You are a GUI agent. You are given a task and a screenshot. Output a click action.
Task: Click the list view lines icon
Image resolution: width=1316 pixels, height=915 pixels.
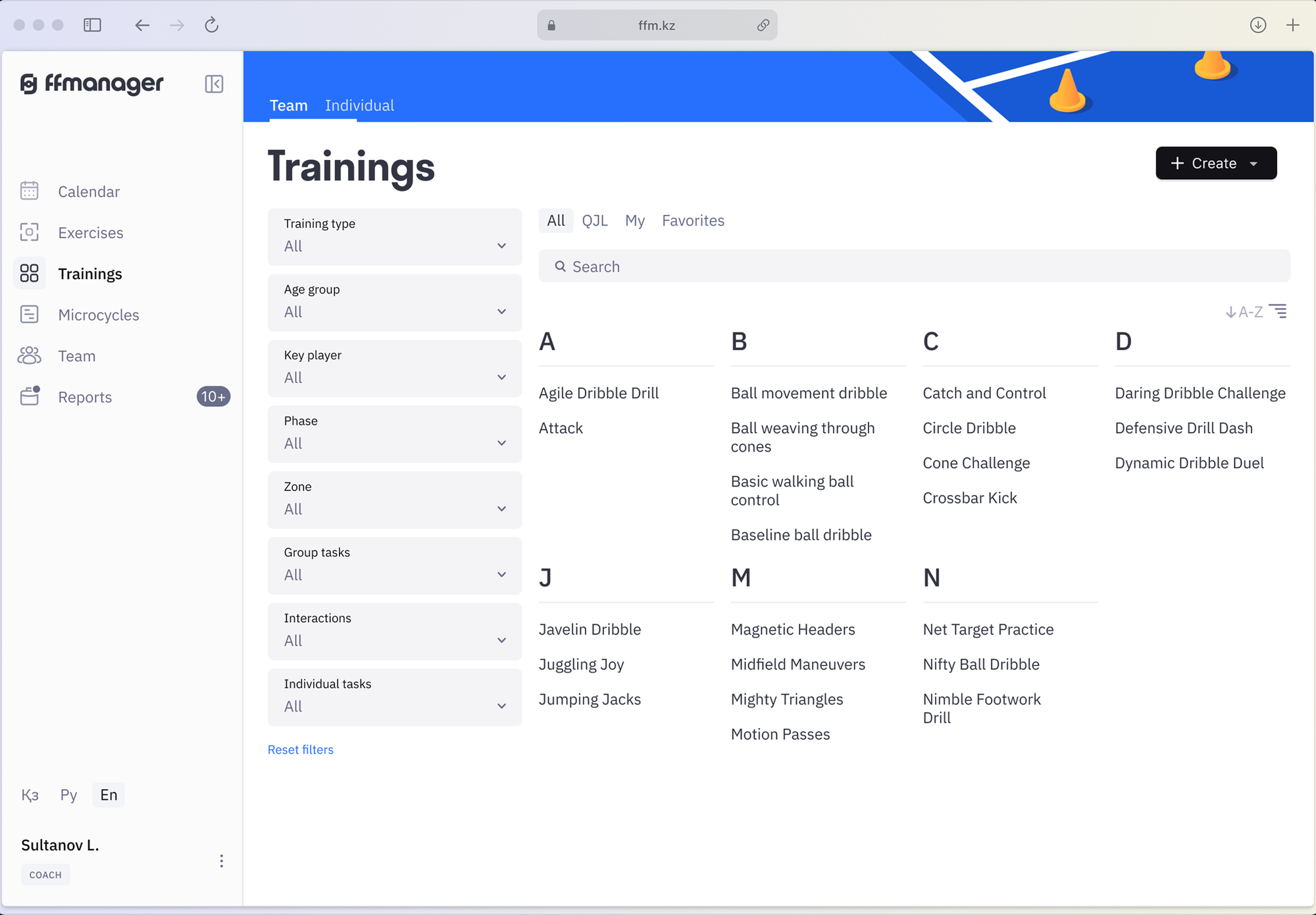[1278, 311]
